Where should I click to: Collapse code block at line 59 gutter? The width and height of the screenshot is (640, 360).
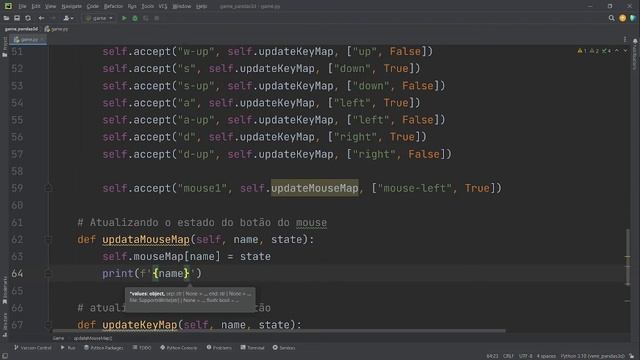coord(48,188)
